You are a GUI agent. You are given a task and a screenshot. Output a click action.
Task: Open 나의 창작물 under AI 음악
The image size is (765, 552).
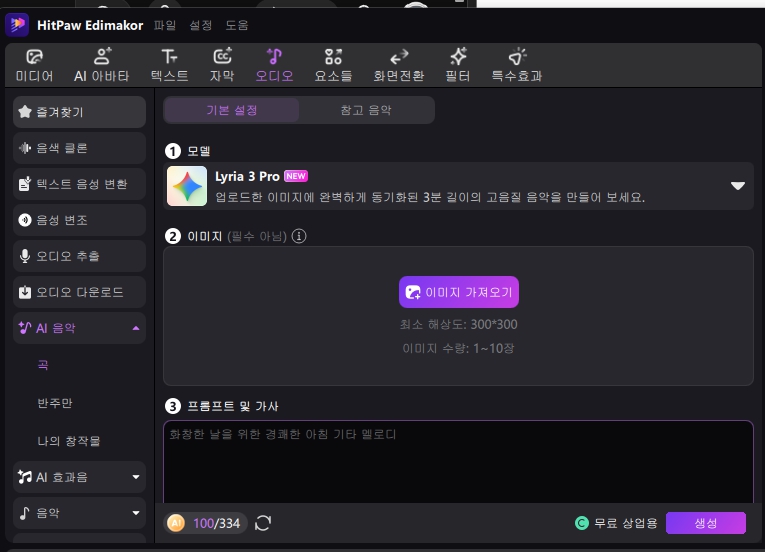pos(69,441)
